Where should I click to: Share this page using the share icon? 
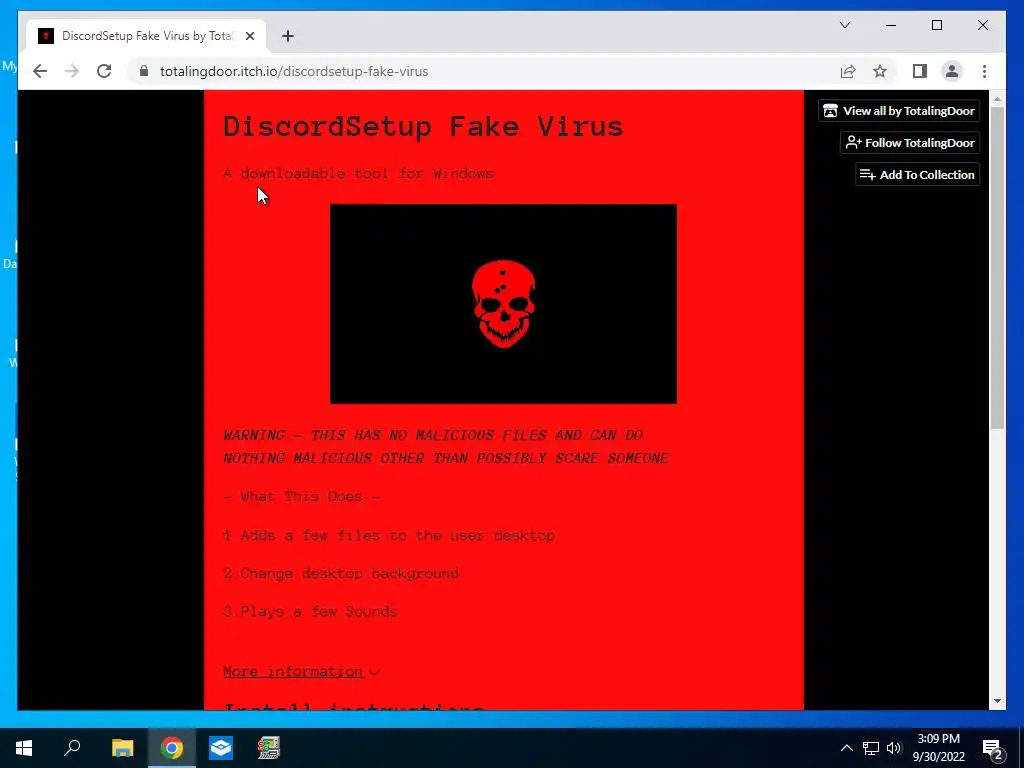(x=848, y=71)
